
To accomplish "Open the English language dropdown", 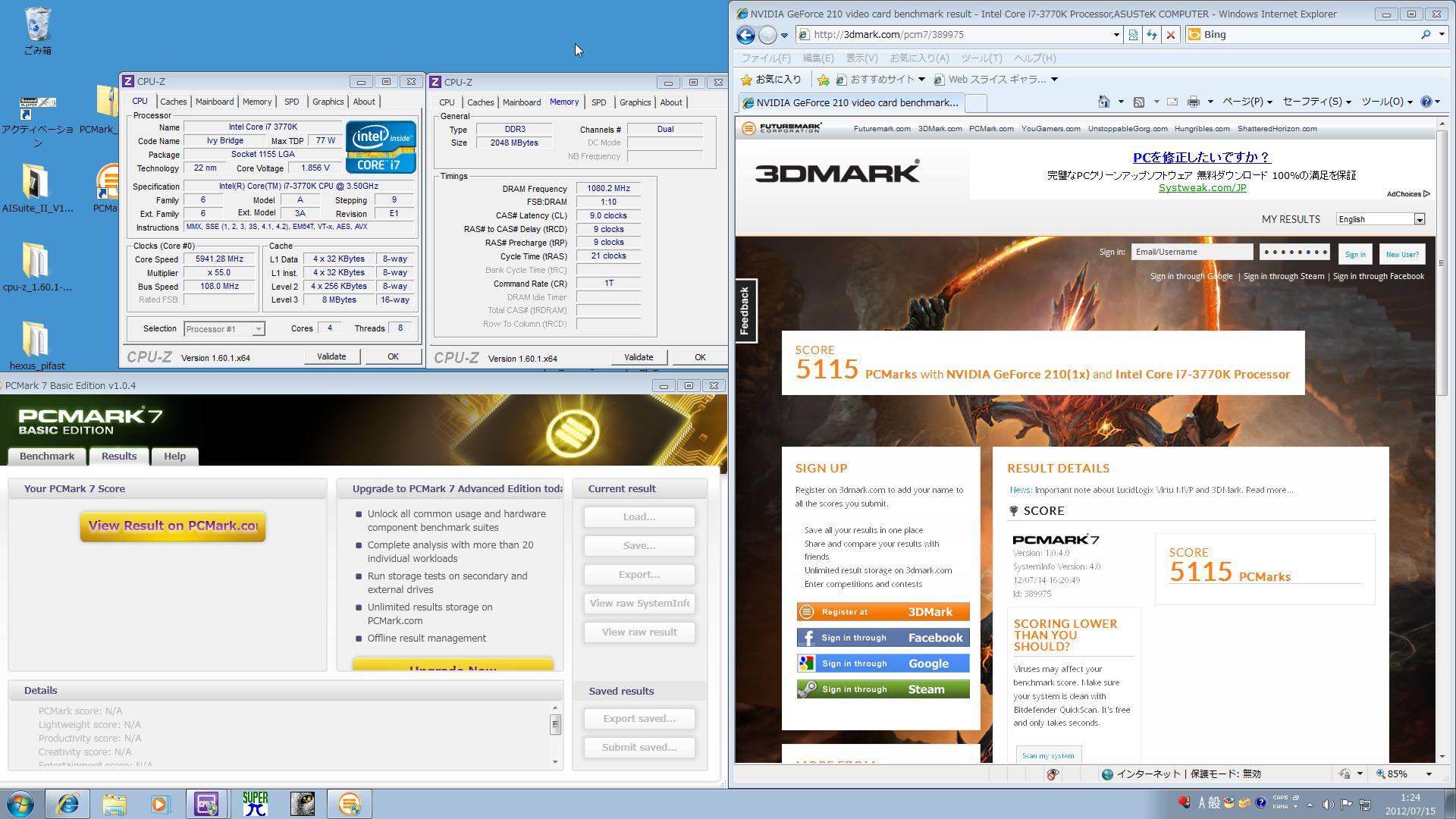I will point(1380,219).
